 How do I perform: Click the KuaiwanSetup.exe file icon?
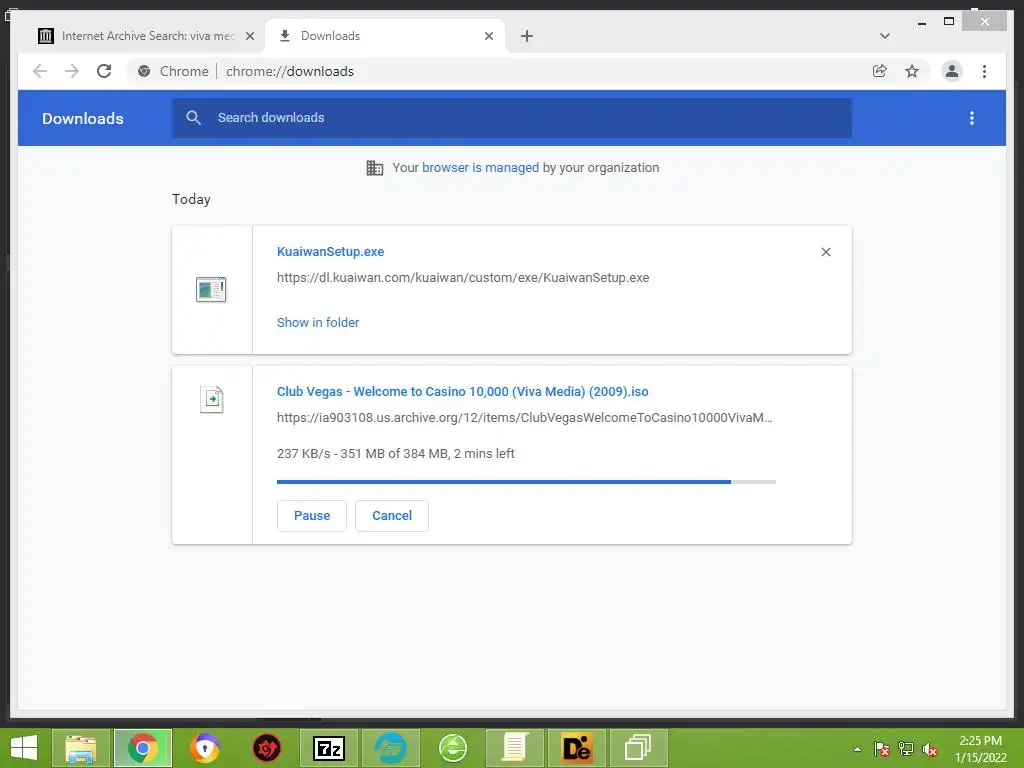(211, 289)
